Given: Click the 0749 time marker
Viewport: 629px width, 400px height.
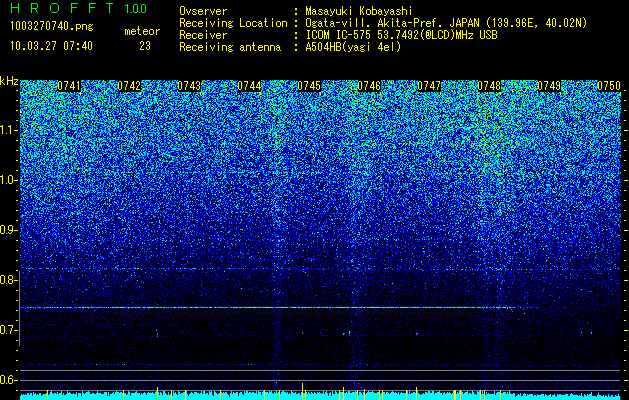Looking at the screenshot, I should [x=549, y=86].
